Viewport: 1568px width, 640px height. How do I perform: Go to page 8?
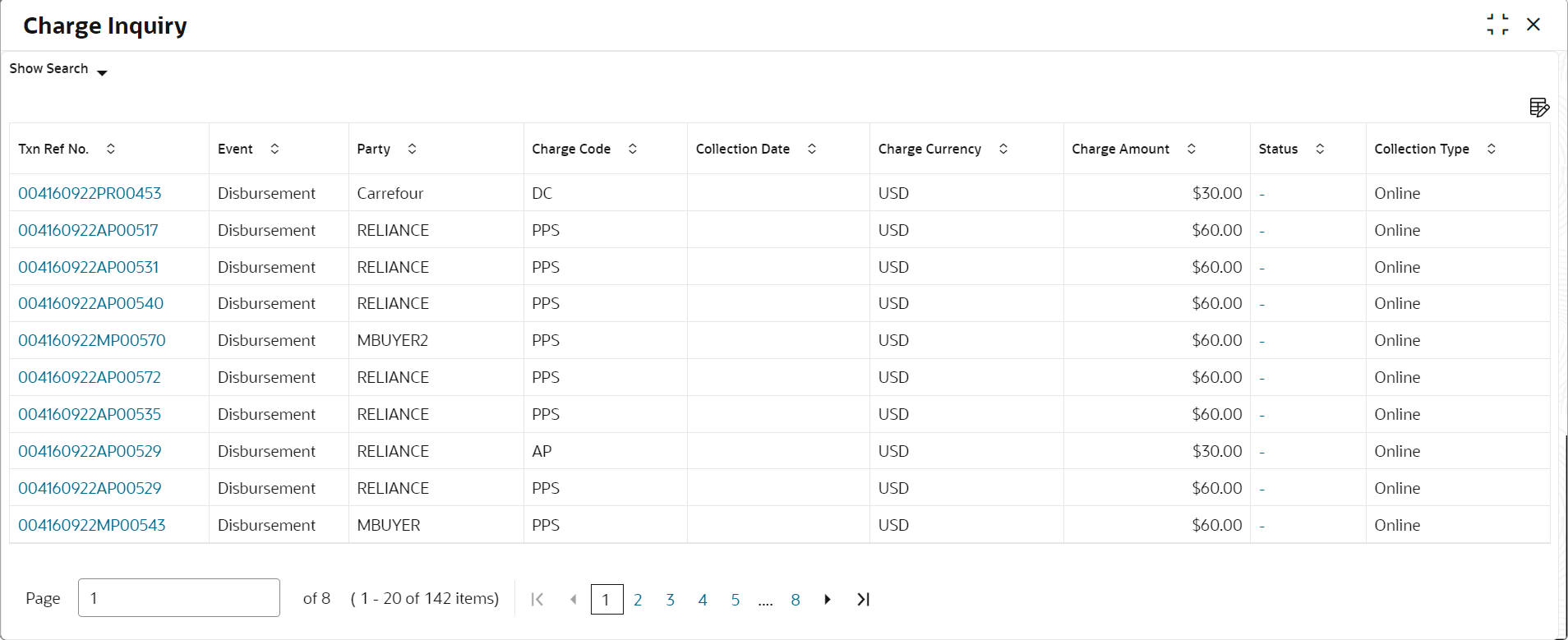click(x=796, y=600)
